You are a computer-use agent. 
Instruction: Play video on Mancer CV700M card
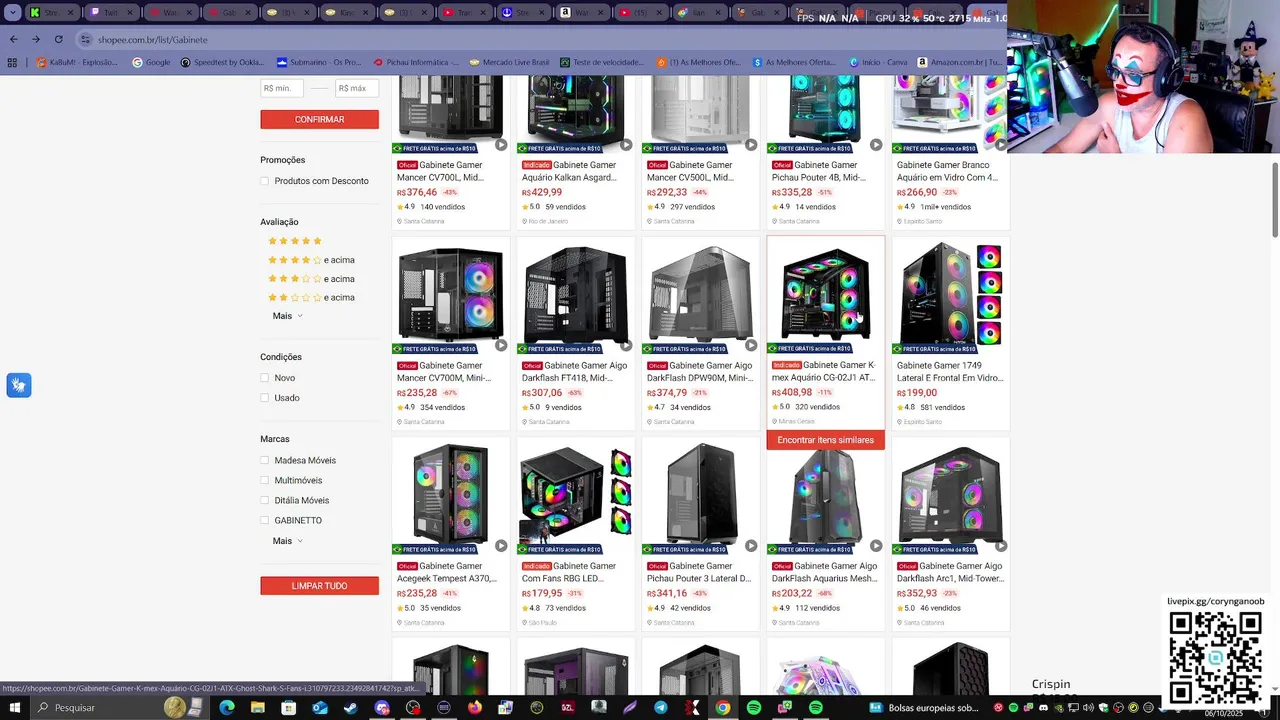pos(501,345)
